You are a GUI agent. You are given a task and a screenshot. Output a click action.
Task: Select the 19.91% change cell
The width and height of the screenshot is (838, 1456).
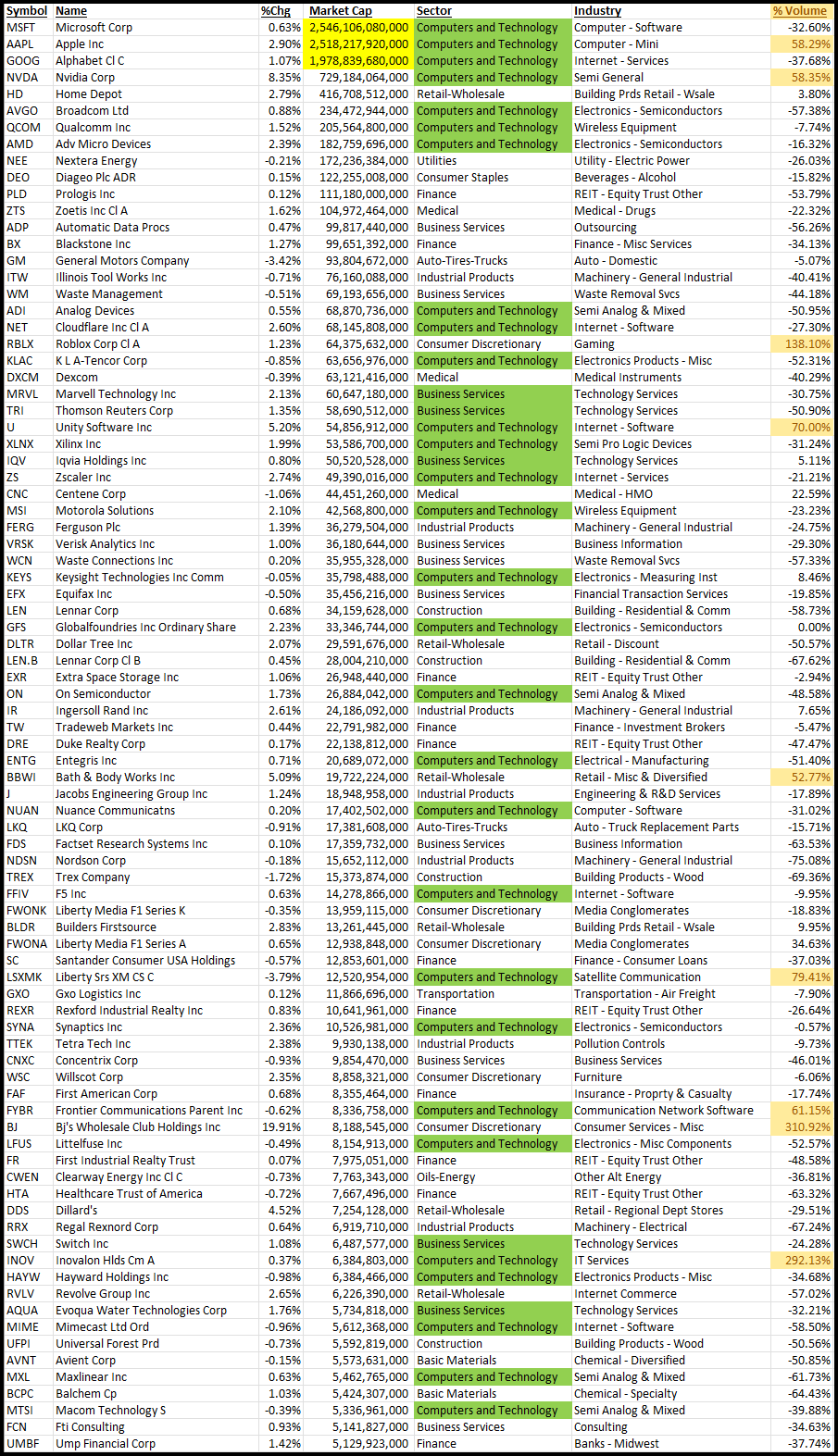(281, 1127)
